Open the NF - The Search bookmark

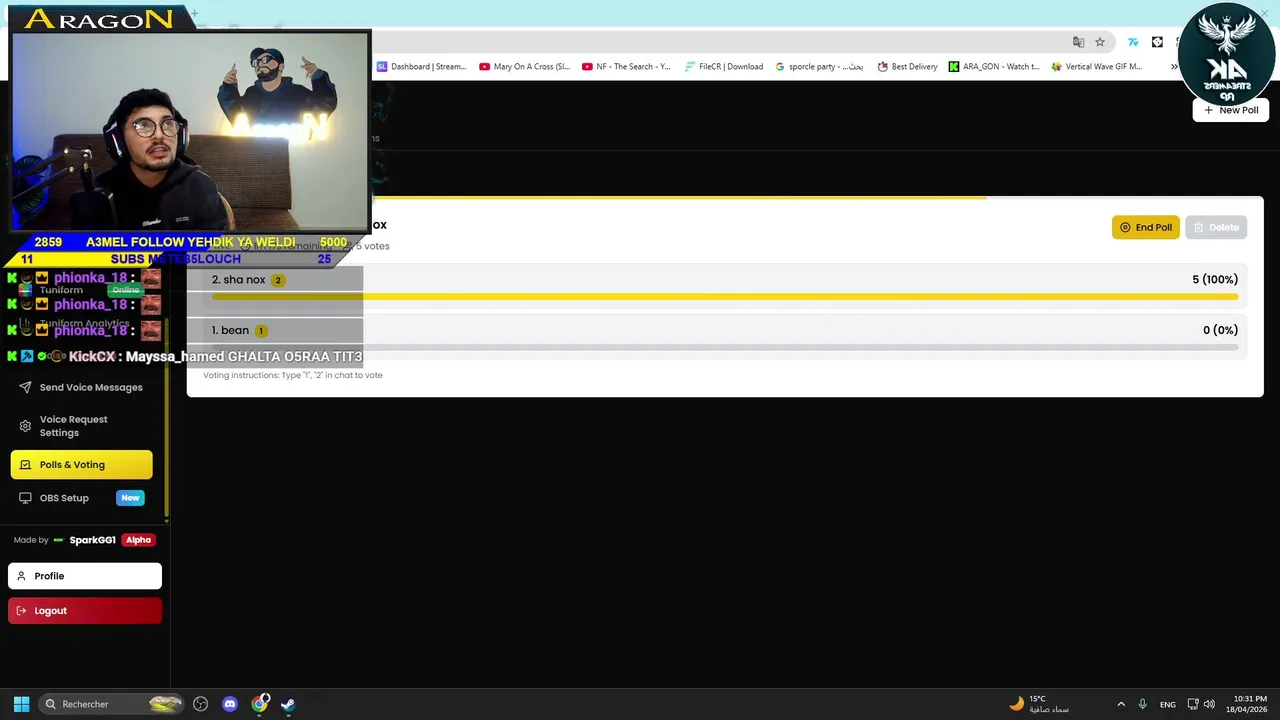tap(626, 67)
